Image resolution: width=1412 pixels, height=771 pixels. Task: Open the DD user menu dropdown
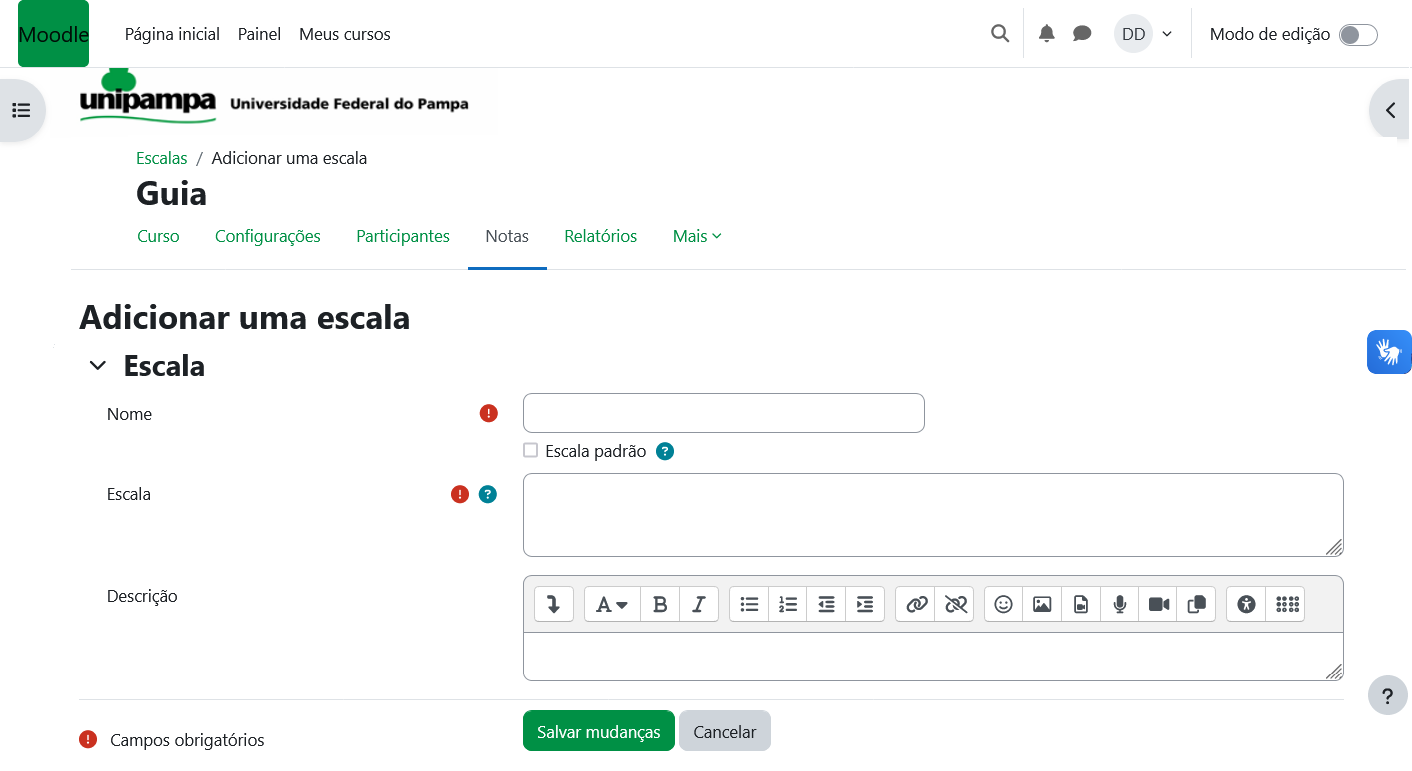[1145, 34]
